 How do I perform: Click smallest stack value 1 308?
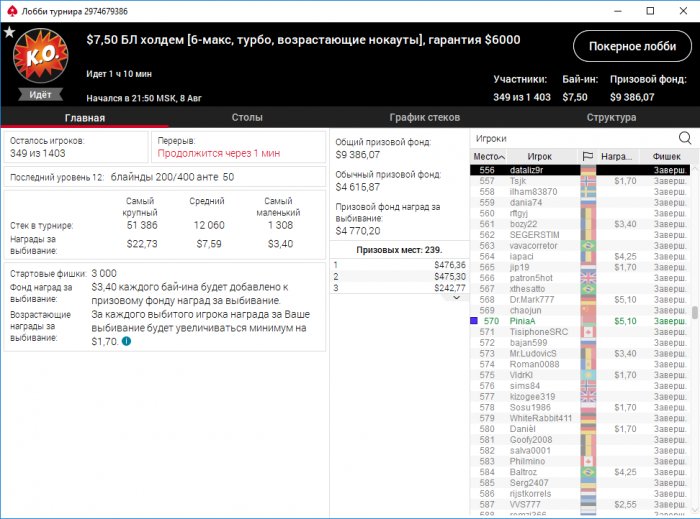tap(280, 225)
